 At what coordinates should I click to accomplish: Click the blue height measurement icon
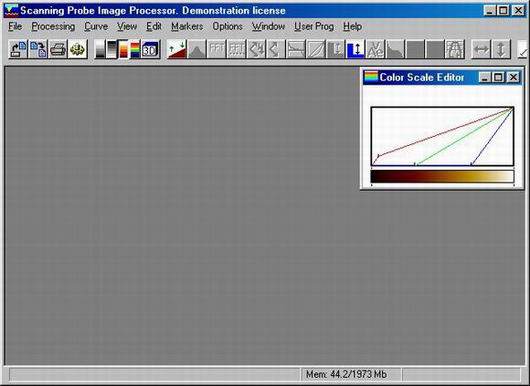click(x=356, y=49)
